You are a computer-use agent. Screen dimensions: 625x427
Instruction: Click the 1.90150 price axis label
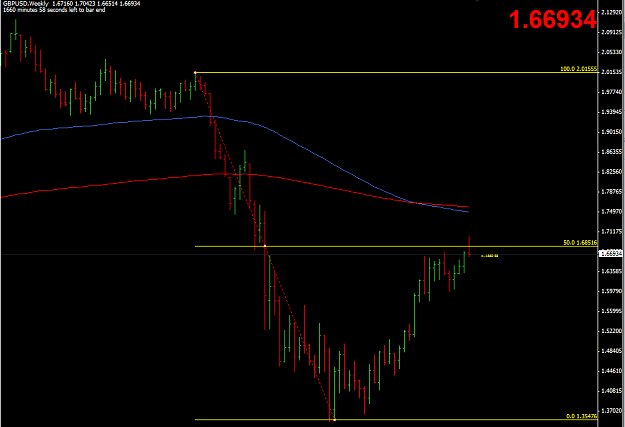pyautogui.click(x=611, y=132)
